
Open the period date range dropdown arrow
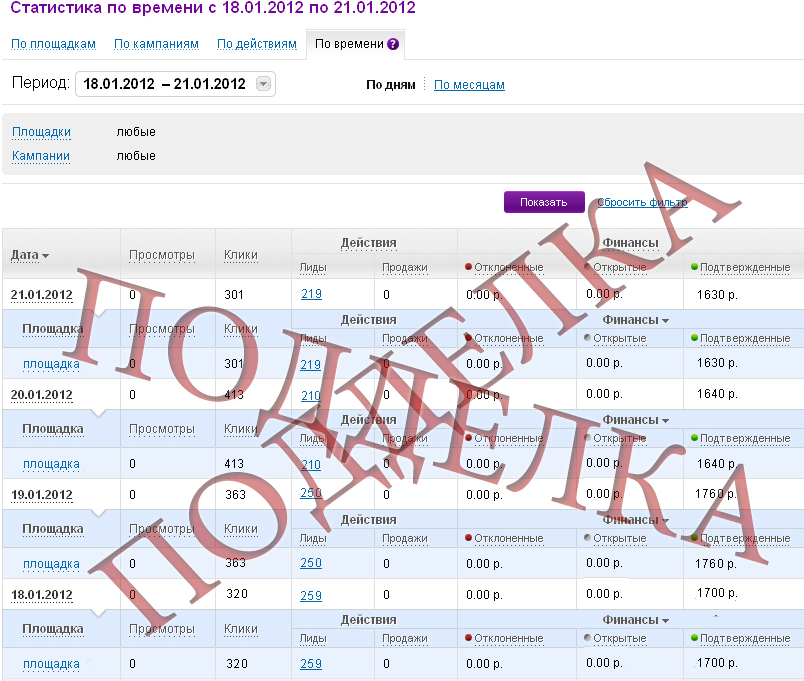263,84
